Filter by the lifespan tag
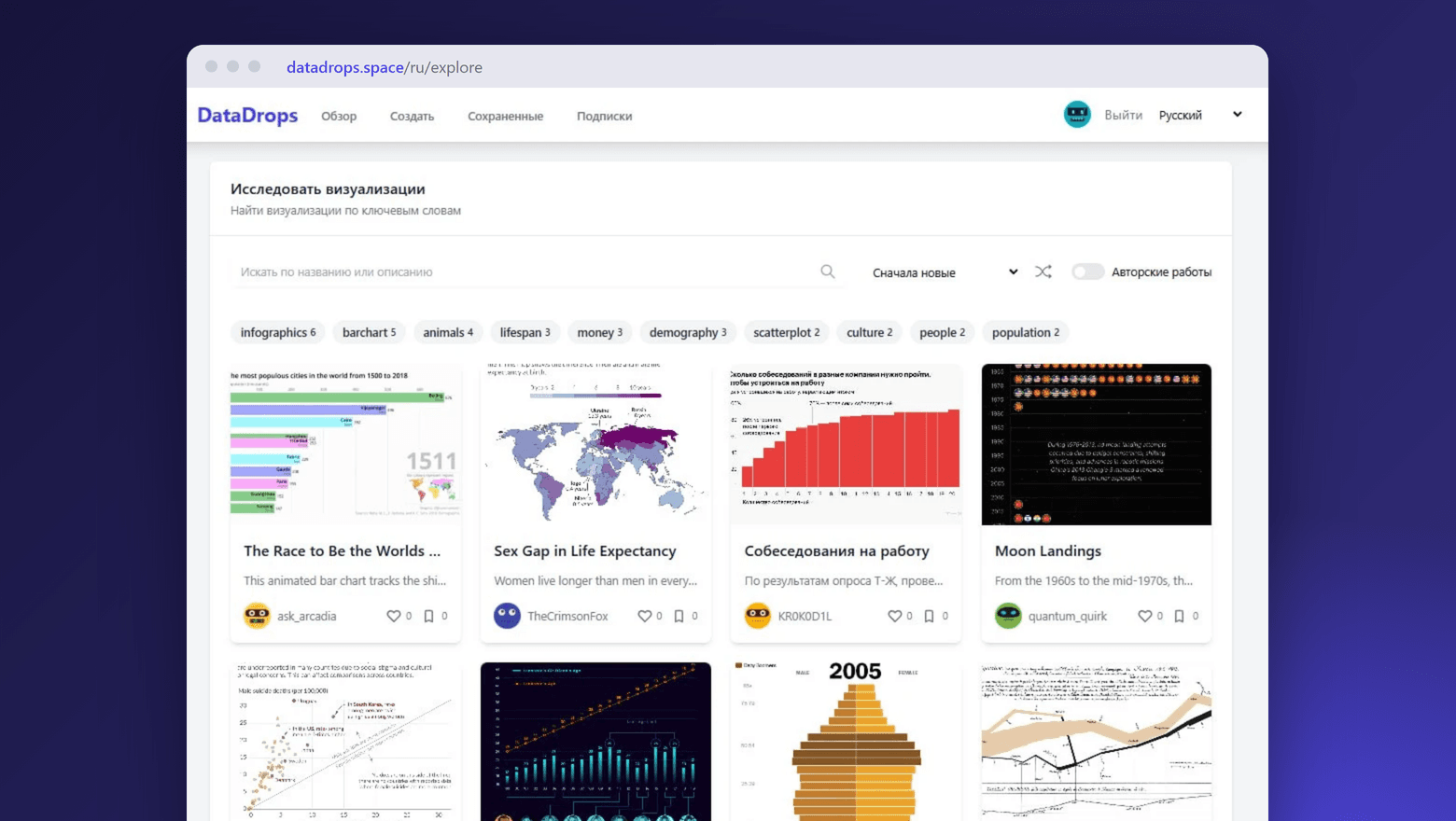Image resolution: width=1456 pixels, height=821 pixels. pyautogui.click(x=525, y=332)
